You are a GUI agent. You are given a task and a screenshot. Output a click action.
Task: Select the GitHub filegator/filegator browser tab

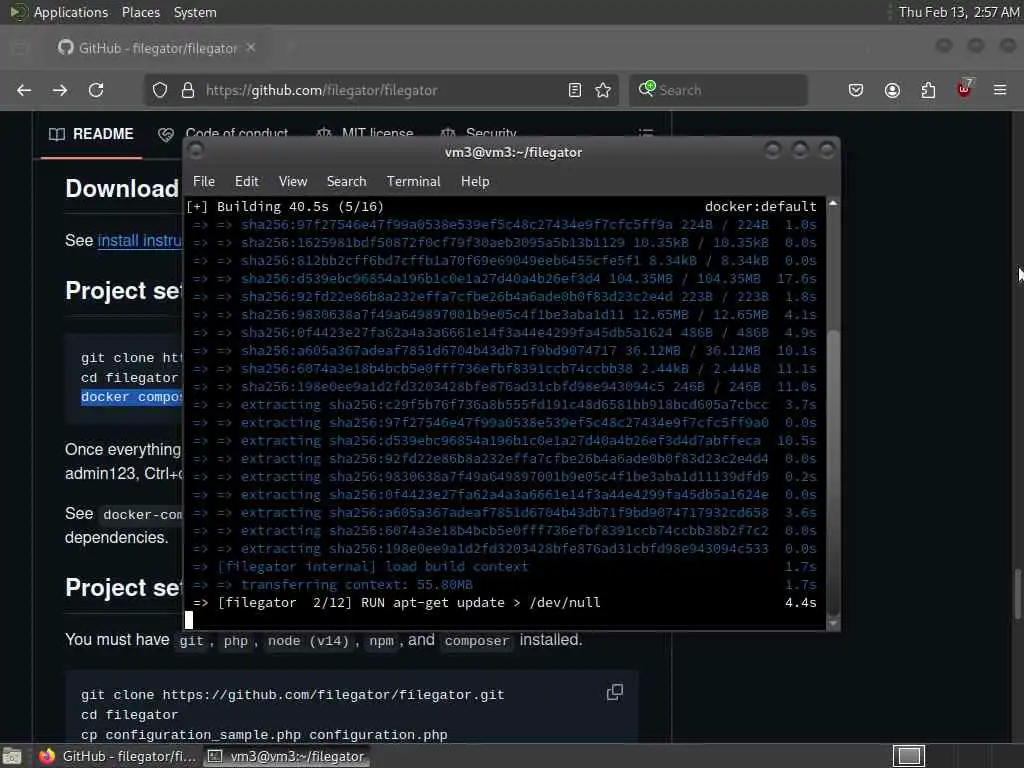pyautogui.click(x=155, y=48)
